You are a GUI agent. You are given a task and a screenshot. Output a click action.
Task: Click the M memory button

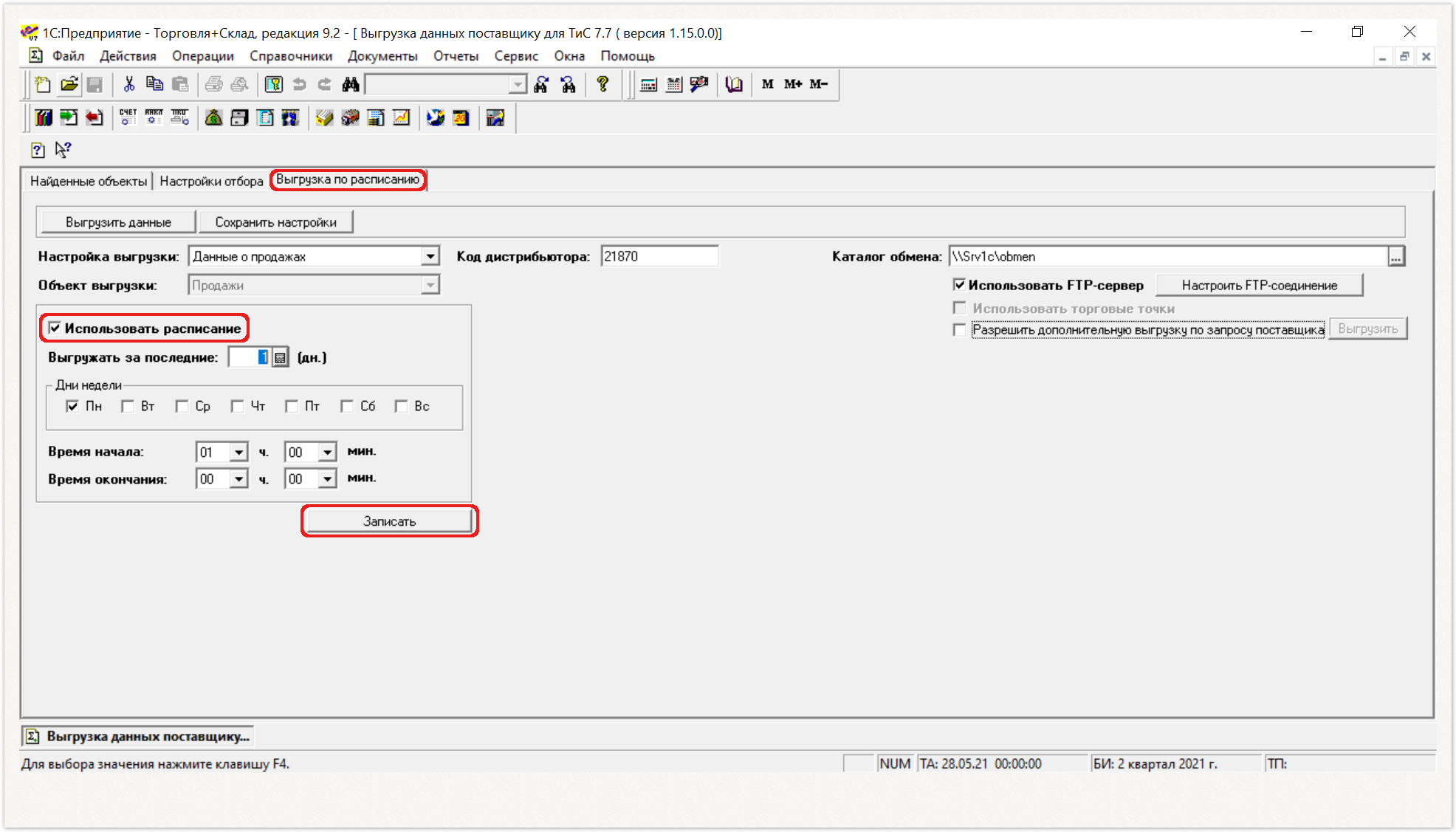click(768, 85)
